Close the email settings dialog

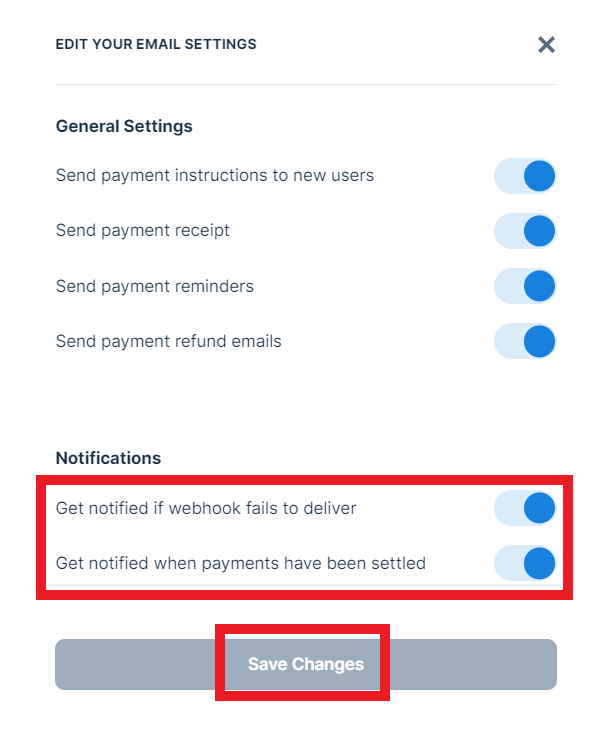pos(546,44)
